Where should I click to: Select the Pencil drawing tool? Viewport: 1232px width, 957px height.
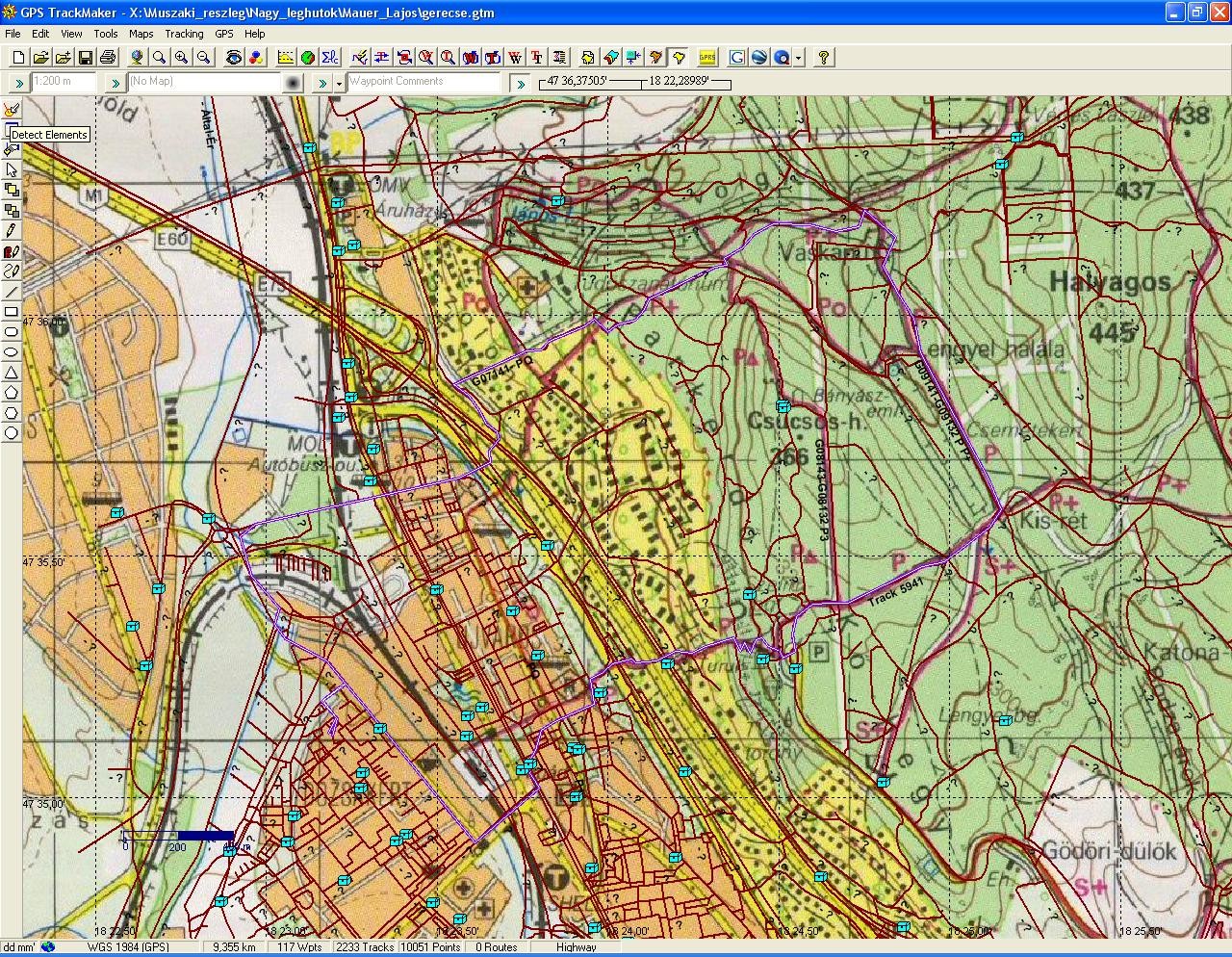12,231
